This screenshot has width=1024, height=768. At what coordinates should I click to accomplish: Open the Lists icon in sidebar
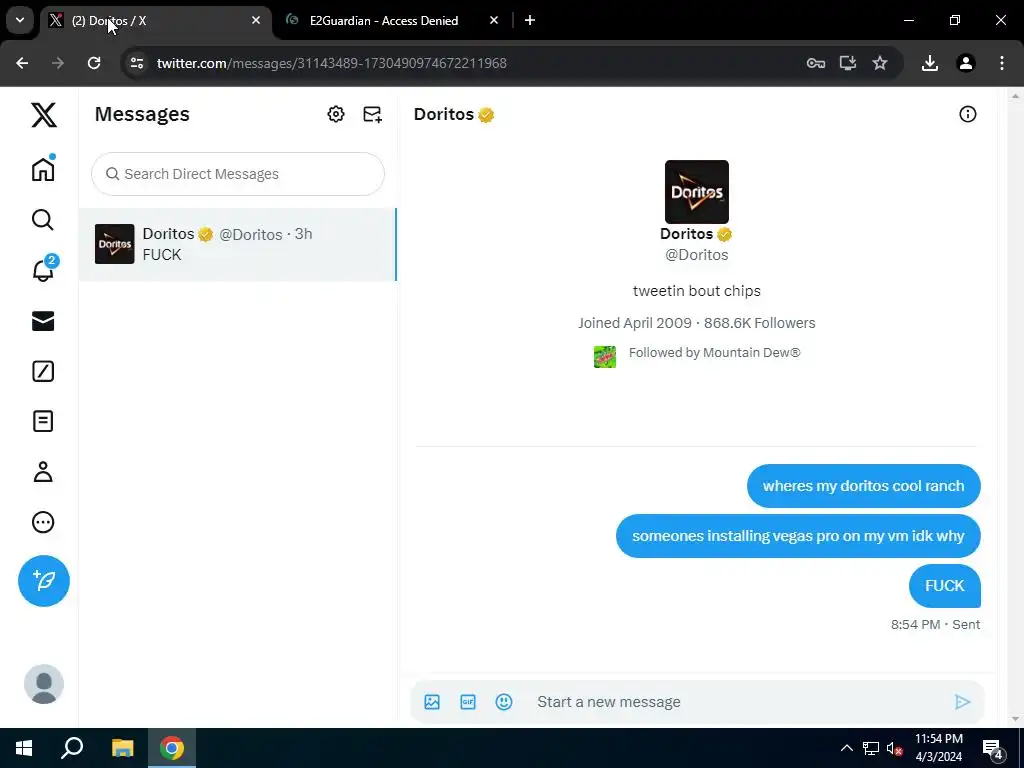tap(43, 421)
